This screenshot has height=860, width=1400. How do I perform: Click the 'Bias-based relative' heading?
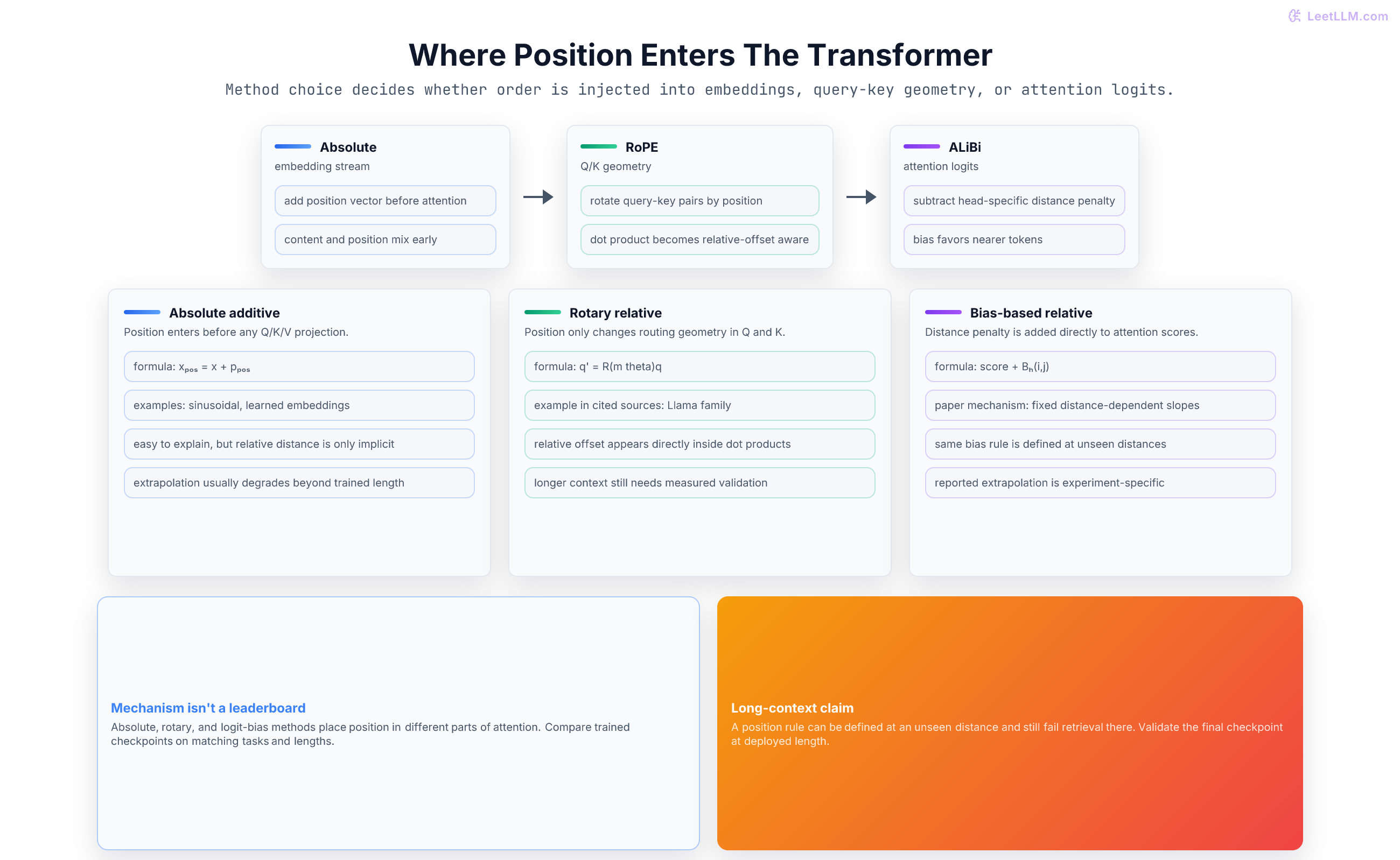tap(1031, 313)
